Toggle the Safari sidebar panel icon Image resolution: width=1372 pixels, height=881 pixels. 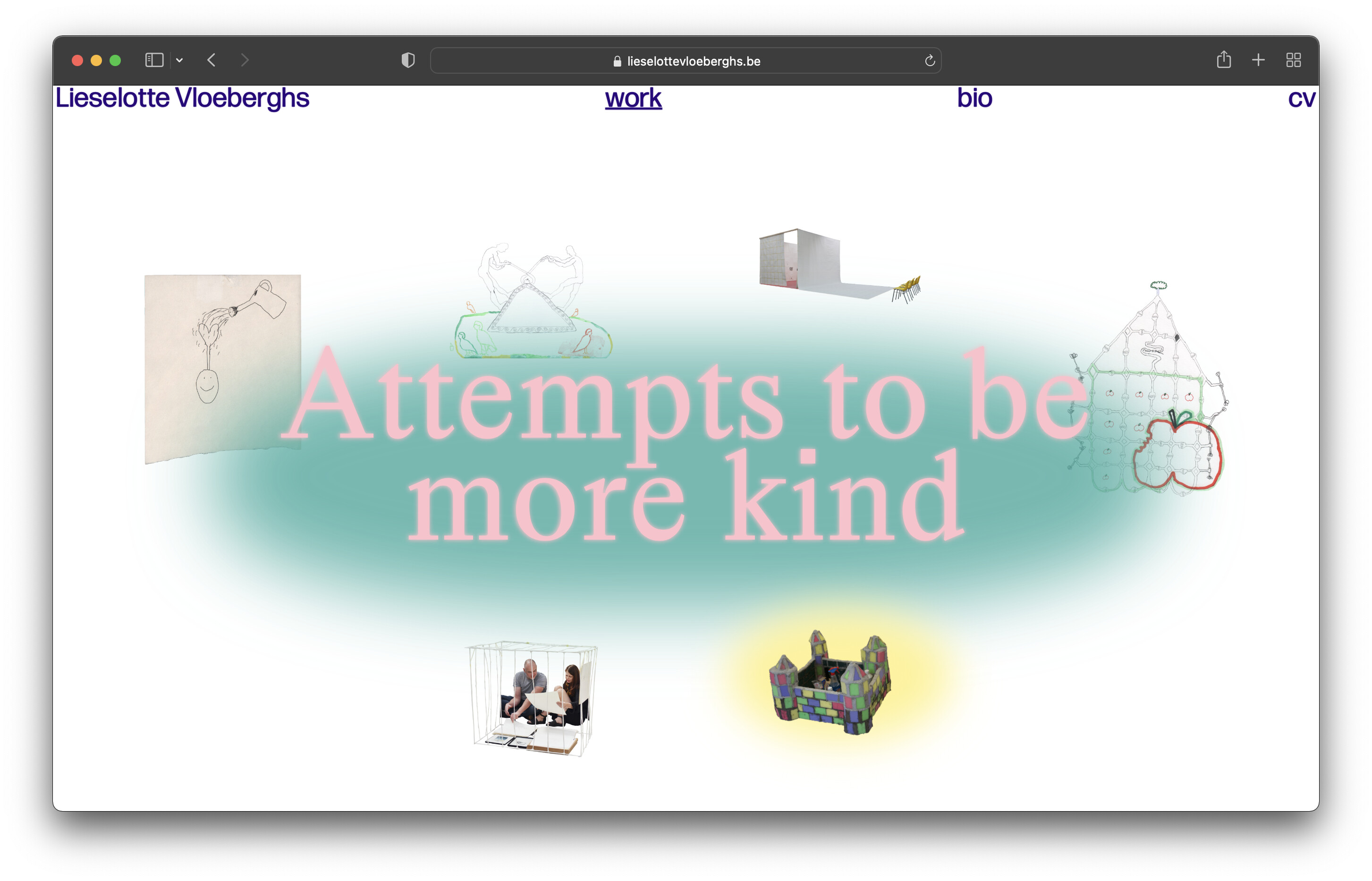[x=154, y=60]
